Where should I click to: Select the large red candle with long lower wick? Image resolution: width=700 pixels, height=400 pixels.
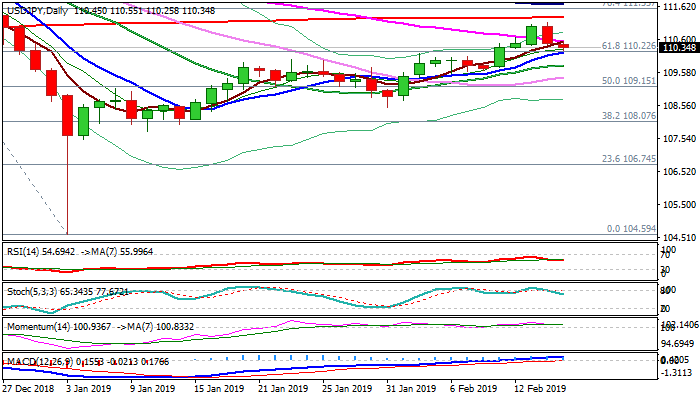tap(67, 115)
